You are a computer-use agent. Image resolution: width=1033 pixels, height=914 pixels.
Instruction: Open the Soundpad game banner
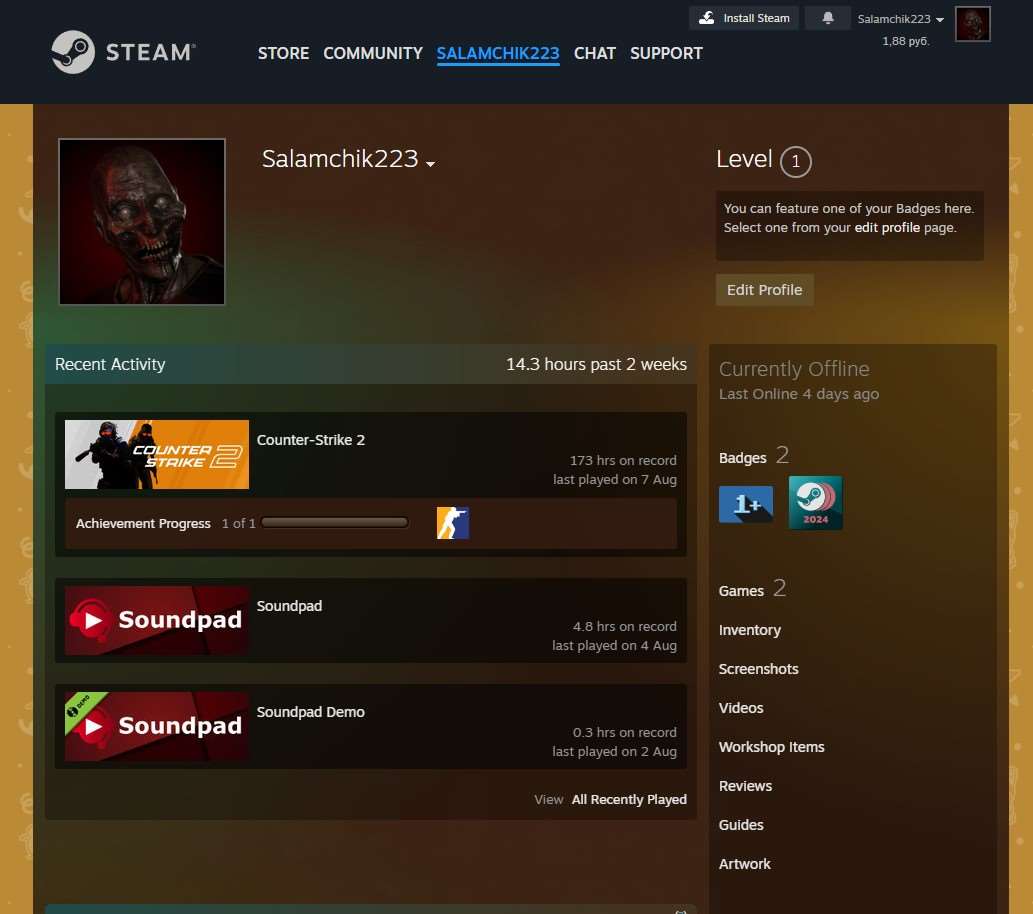157,620
